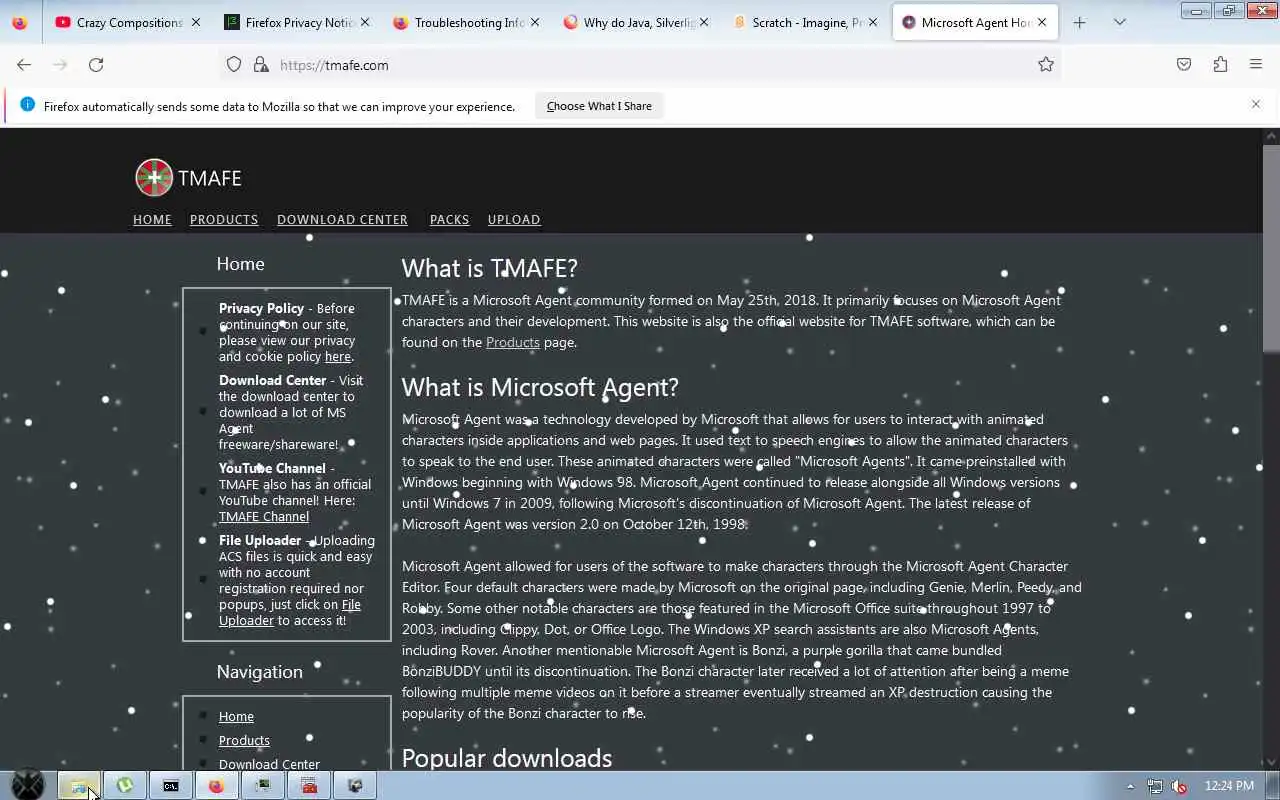The image size is (1280, 800).
Task: Follow the privacy policy 'here' link
Action: click(337, 357)
